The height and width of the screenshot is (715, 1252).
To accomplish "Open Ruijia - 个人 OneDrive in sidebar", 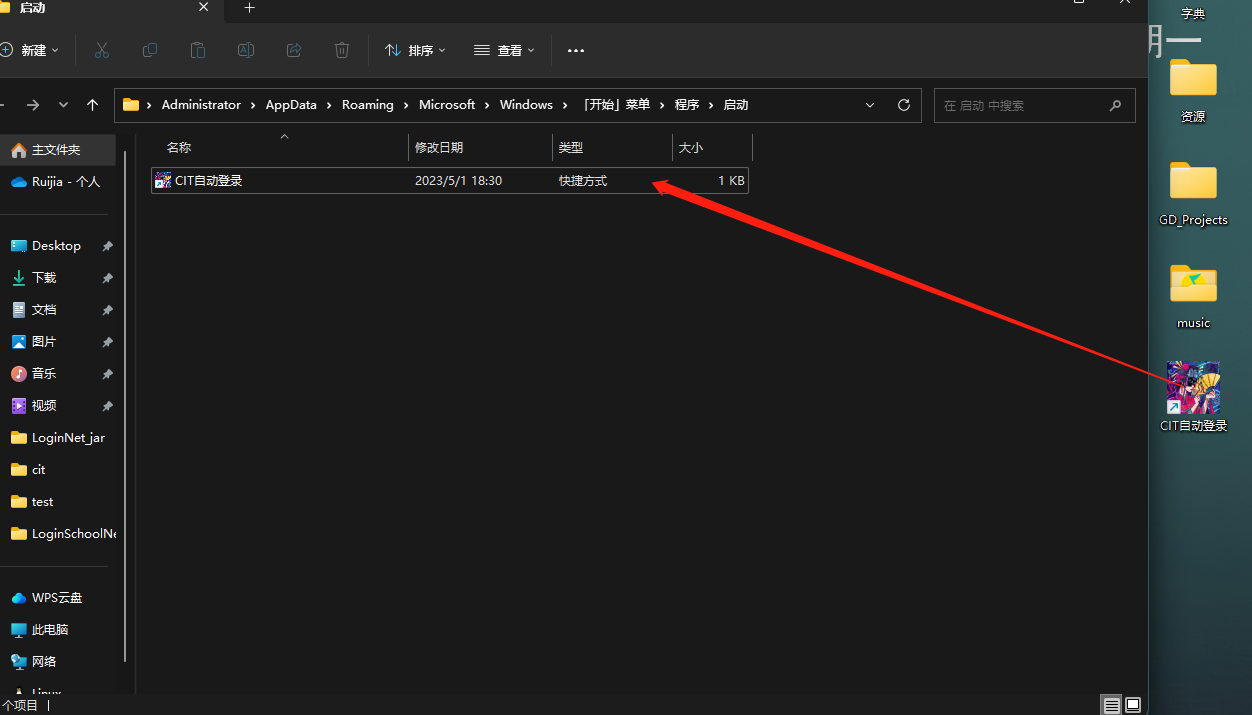I will (x=58, y=182).
